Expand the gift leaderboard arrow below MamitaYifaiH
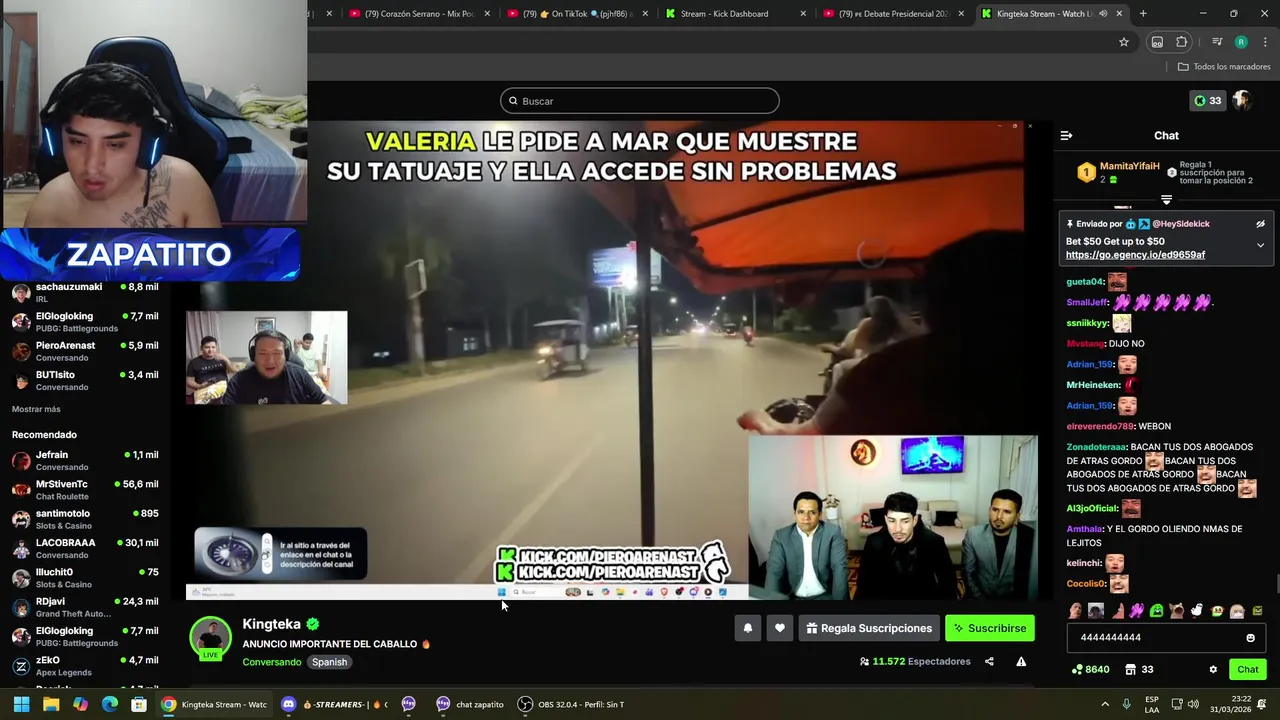Image resolution: width=1280 pixels, height=720 pixels. [1166, 200]
